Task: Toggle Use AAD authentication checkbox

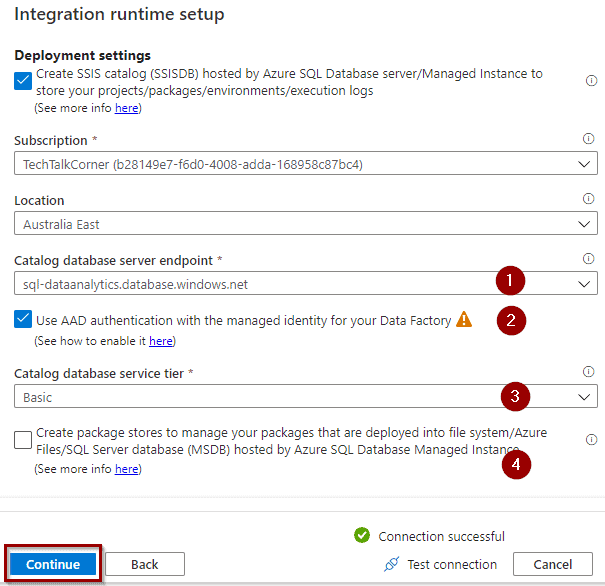Action: pyautogui.click(x=23, y=319)
